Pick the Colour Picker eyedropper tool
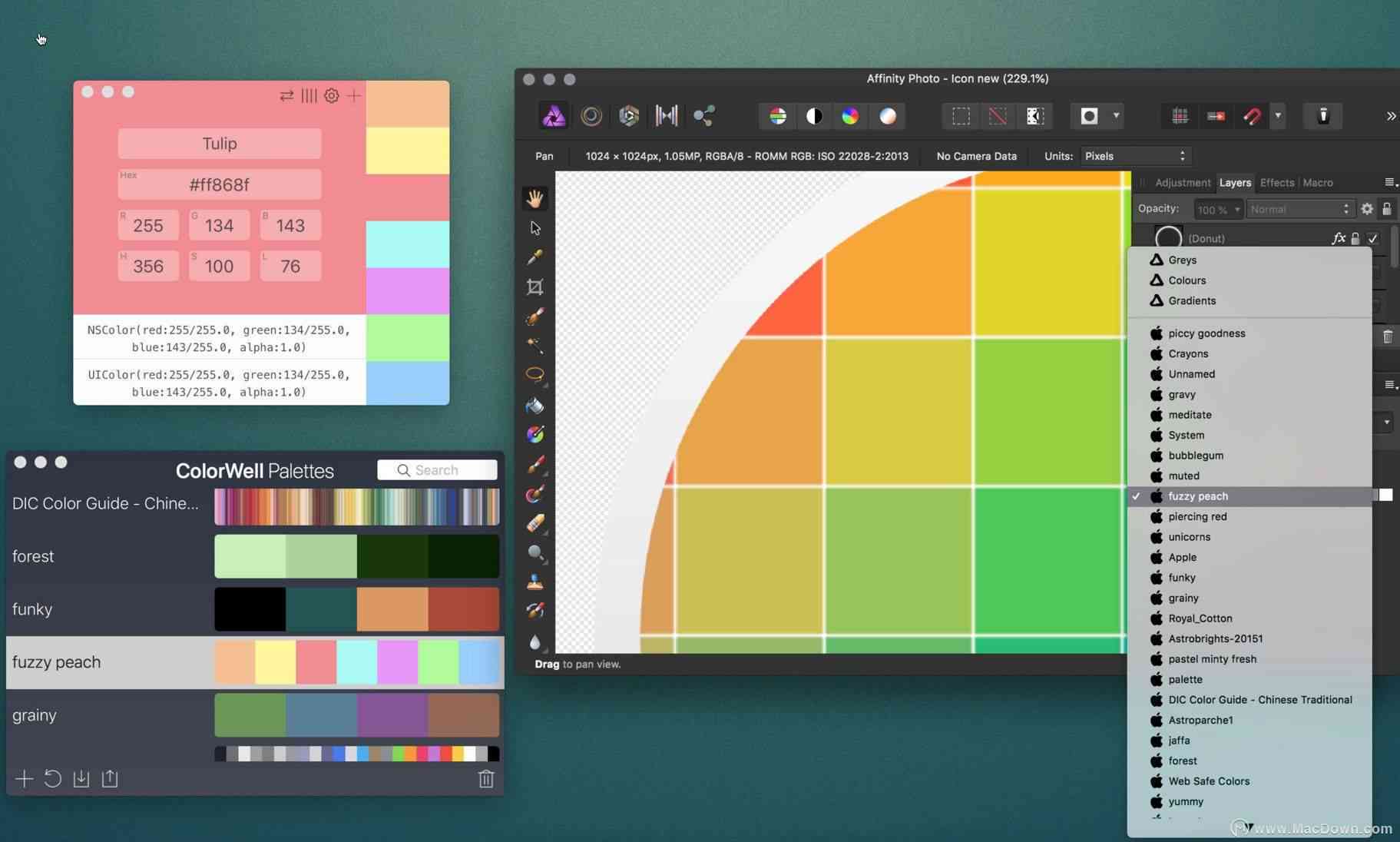Screen dimensions: 1400x842 click(x=535, y=257)
